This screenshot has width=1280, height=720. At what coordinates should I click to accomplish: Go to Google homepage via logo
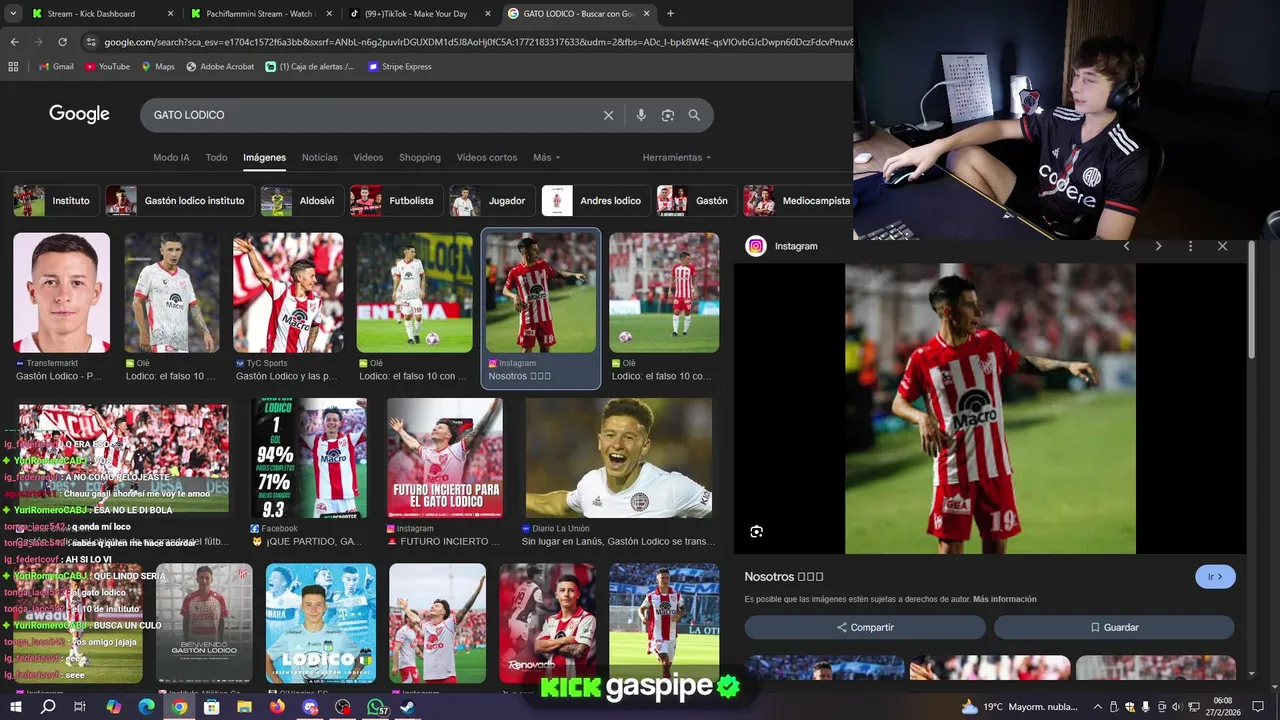click(x=79, y=114)
